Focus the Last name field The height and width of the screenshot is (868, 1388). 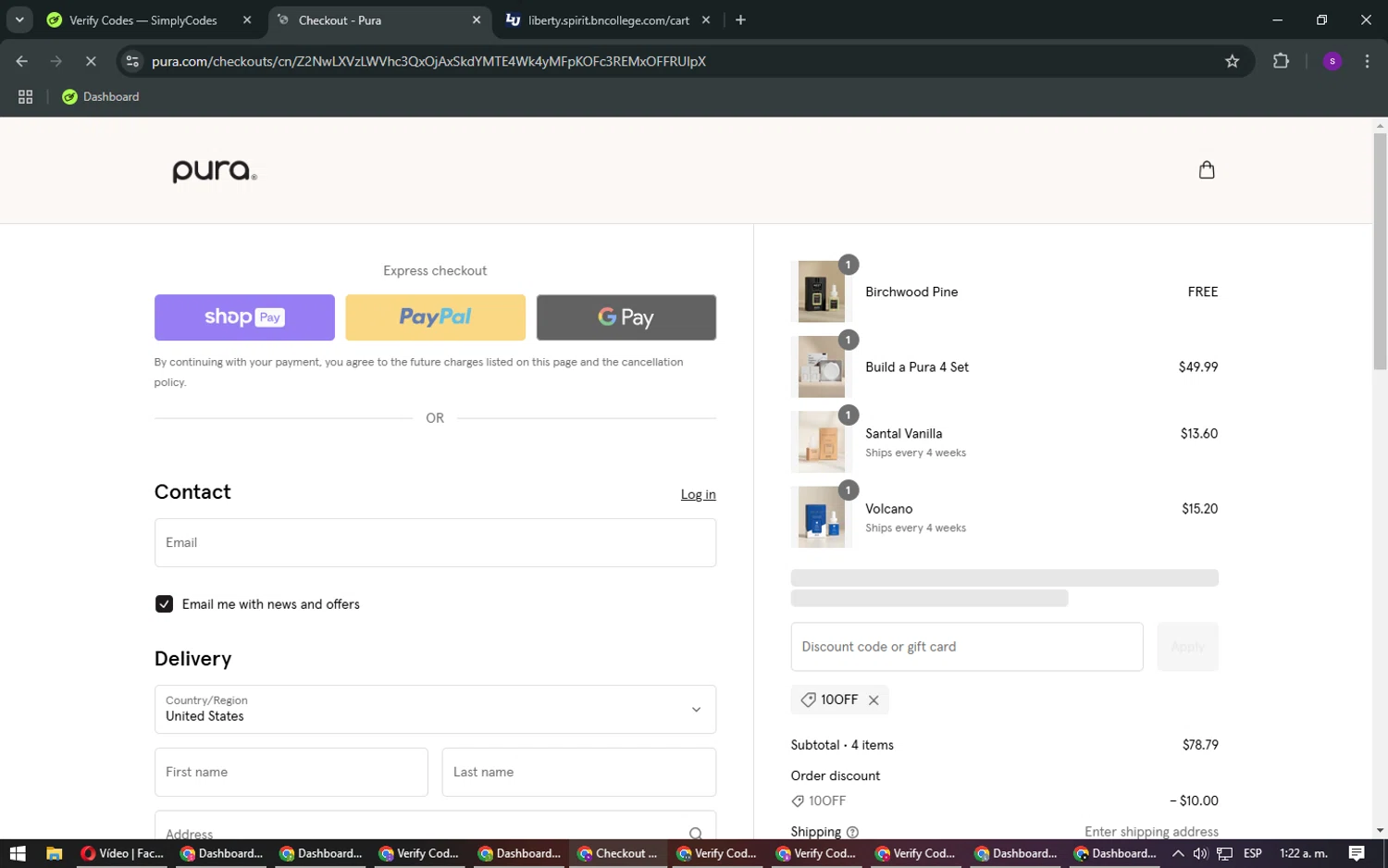click(x=579, y=772)
